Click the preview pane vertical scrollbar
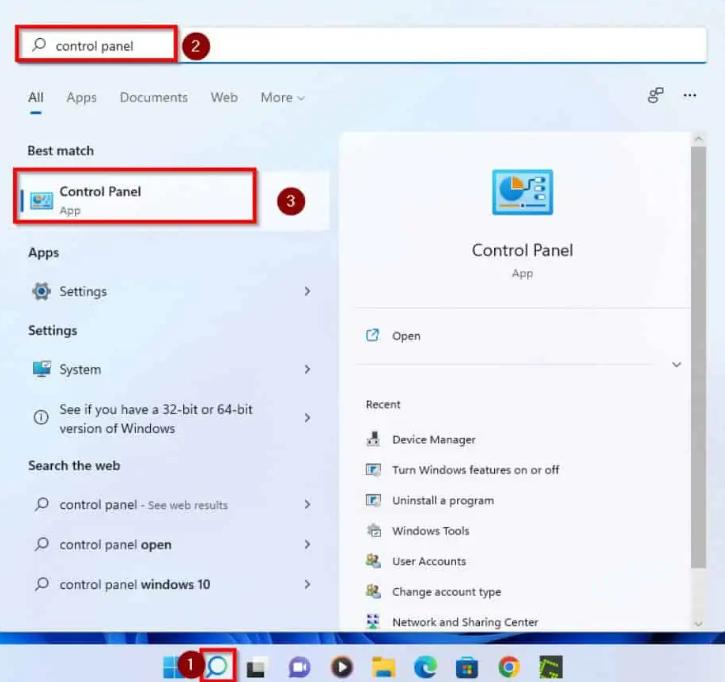This screenshot has height=682, width=725. click(x=698, y=357)
